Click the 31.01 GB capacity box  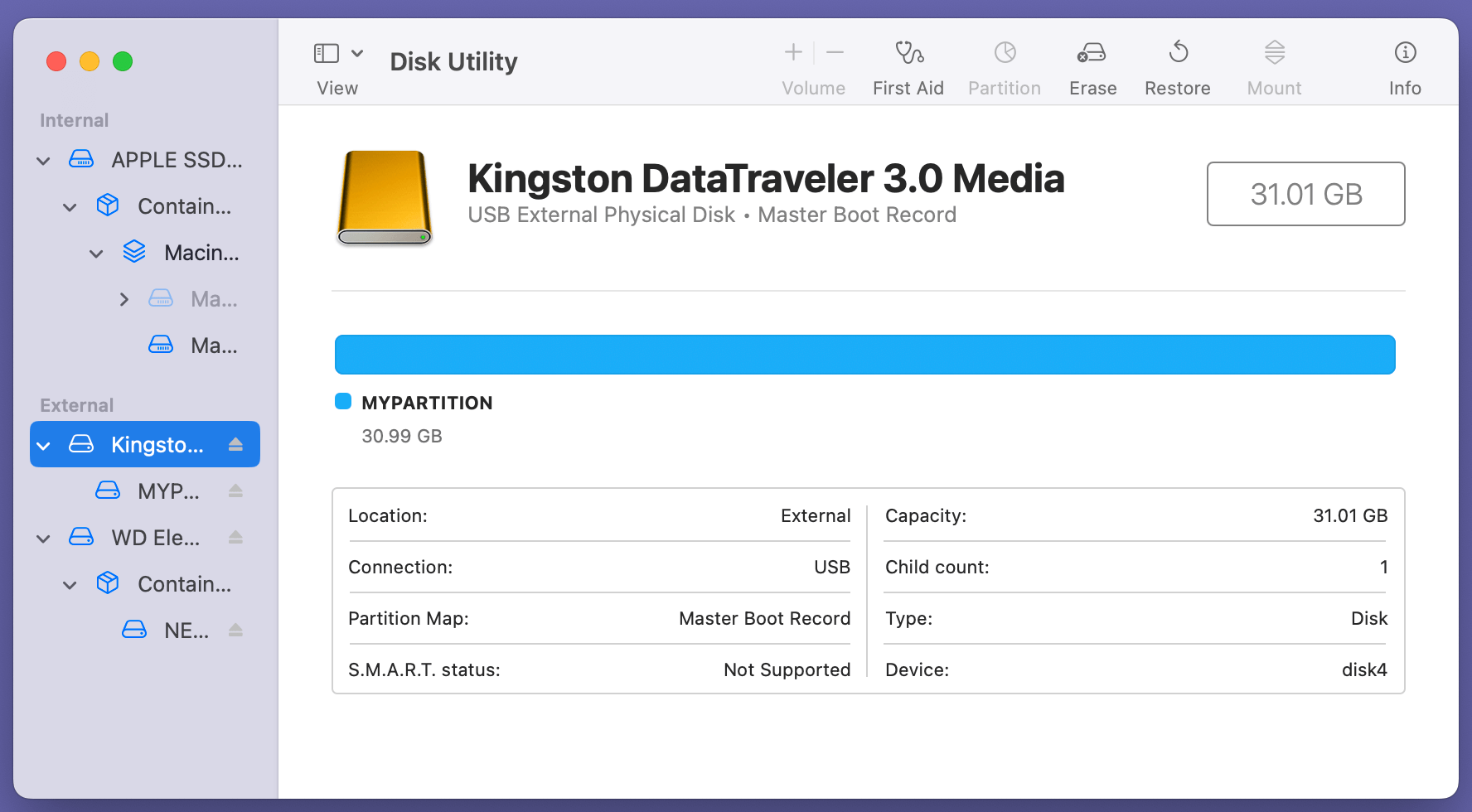click(1305, 194)
